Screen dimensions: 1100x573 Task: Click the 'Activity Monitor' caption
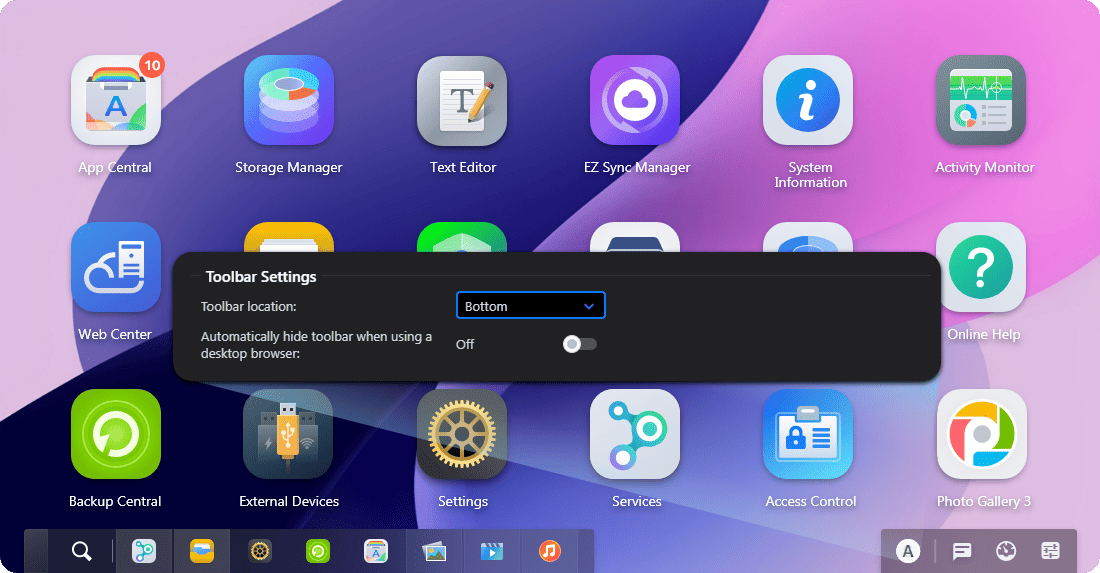tap(984, 168)
